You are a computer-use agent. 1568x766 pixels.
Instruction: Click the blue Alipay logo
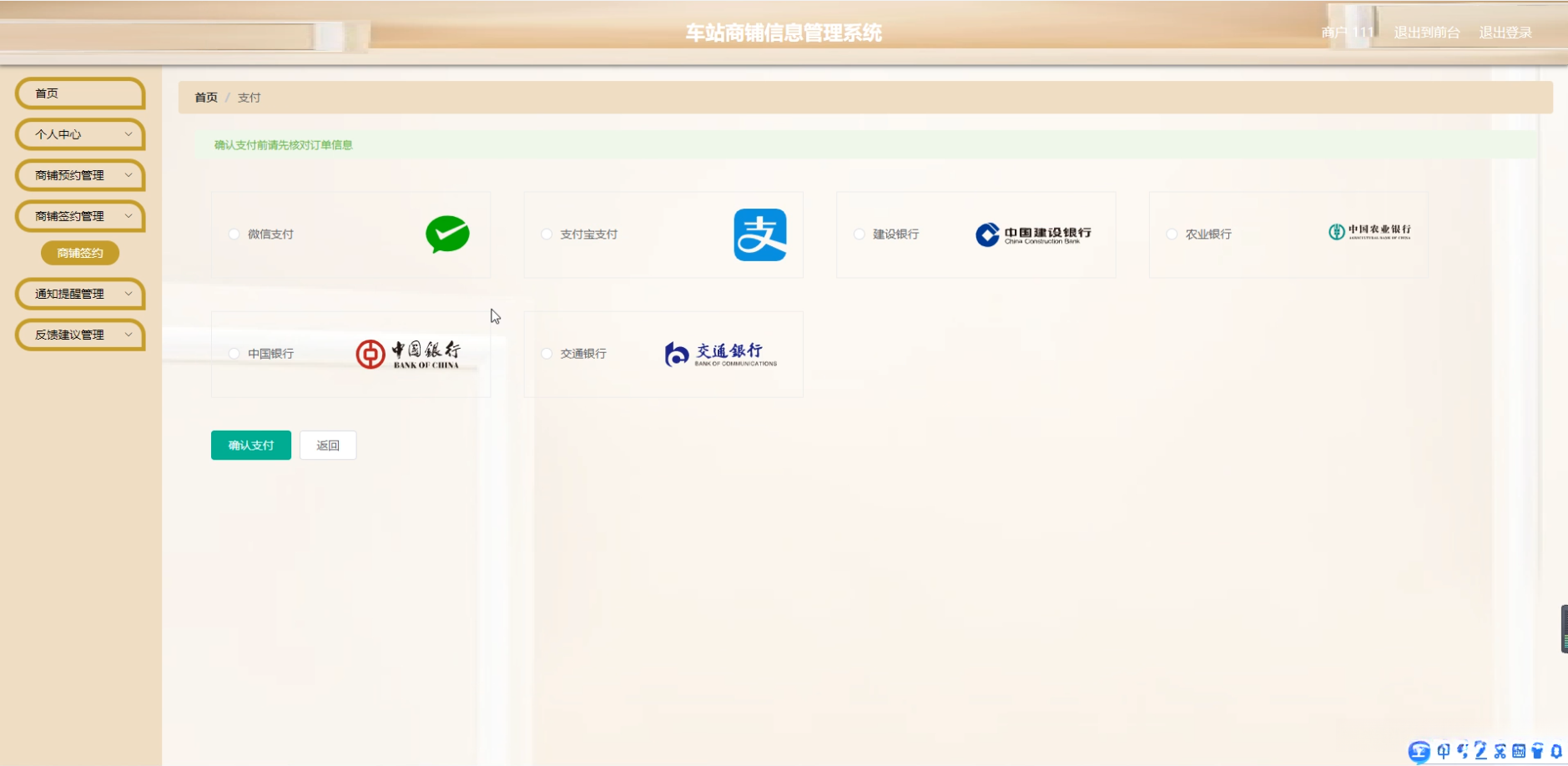760,234
